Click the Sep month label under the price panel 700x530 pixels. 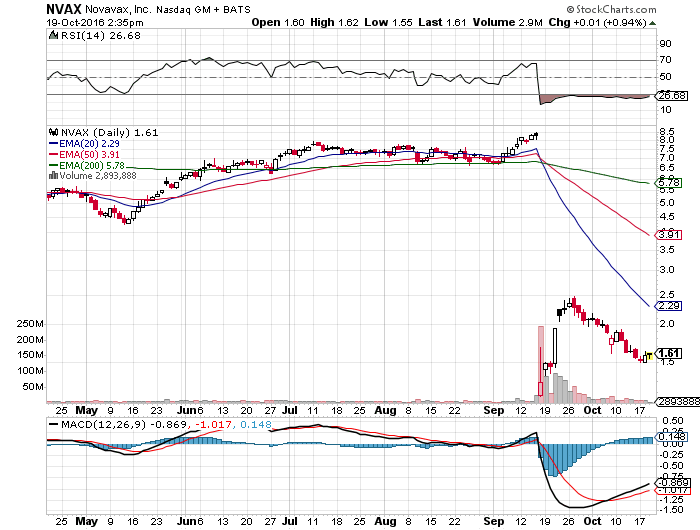(493, 410)
